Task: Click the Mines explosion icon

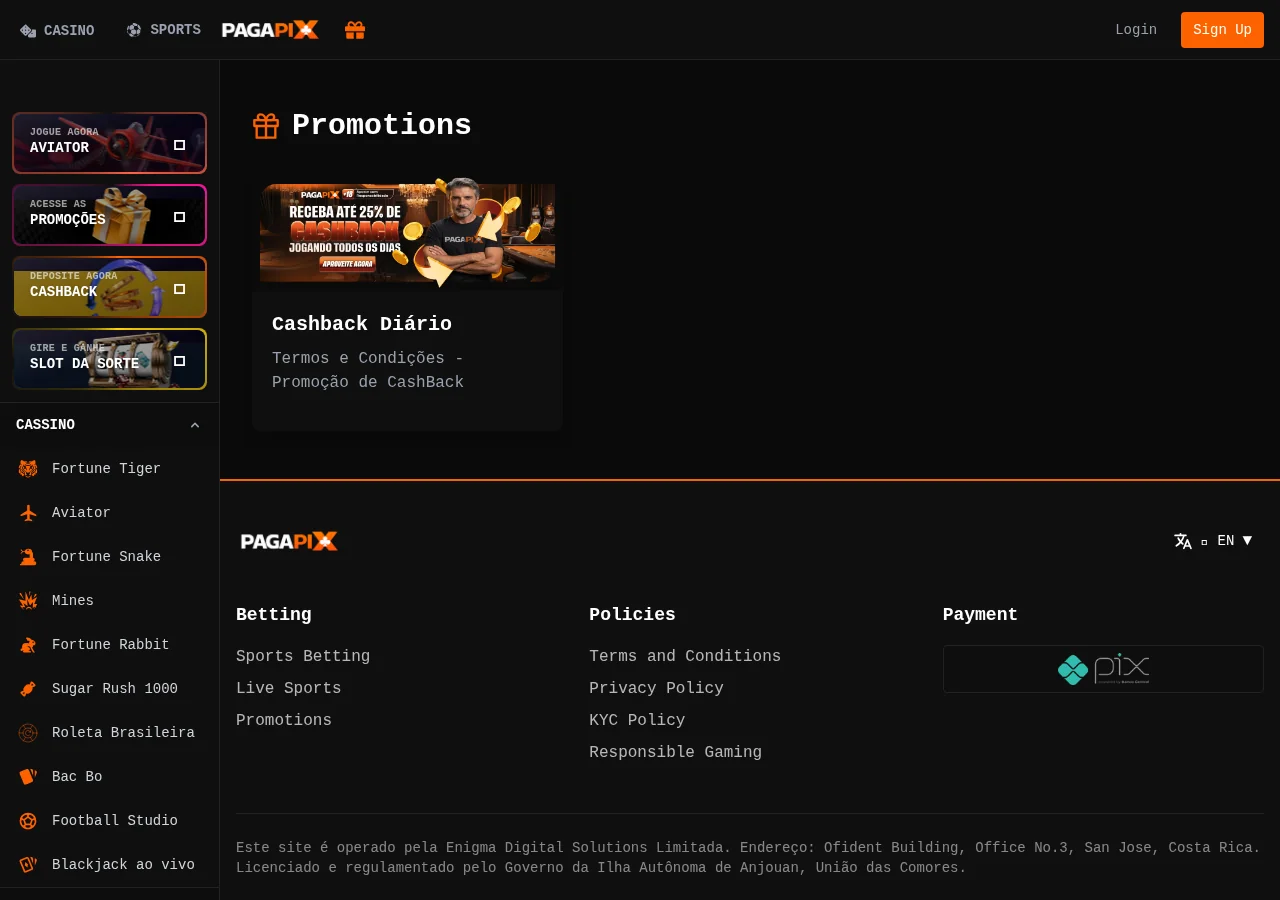Action: [28, 601]
